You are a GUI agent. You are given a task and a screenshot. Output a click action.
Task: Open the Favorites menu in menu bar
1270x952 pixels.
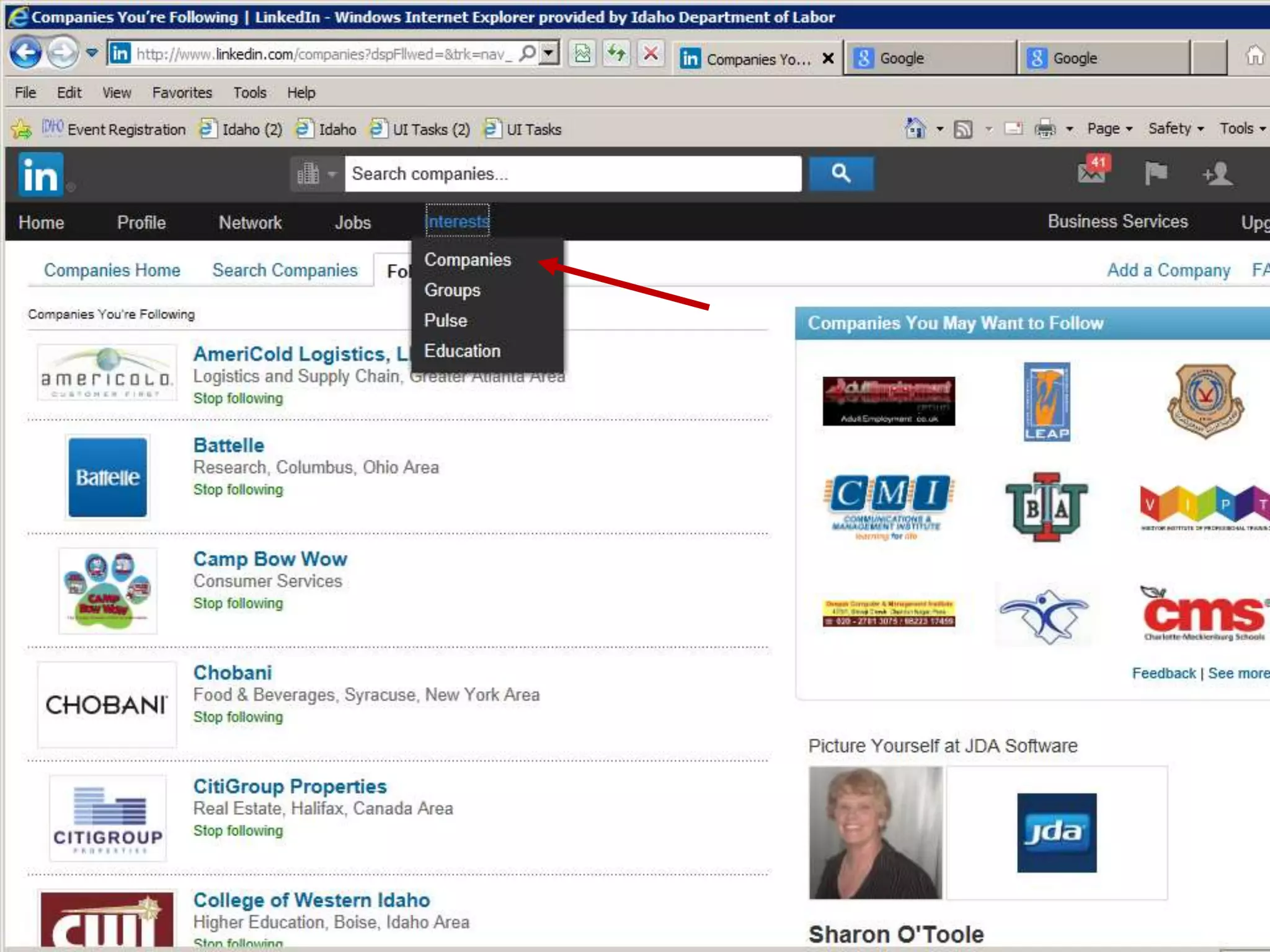click(182, 93)
